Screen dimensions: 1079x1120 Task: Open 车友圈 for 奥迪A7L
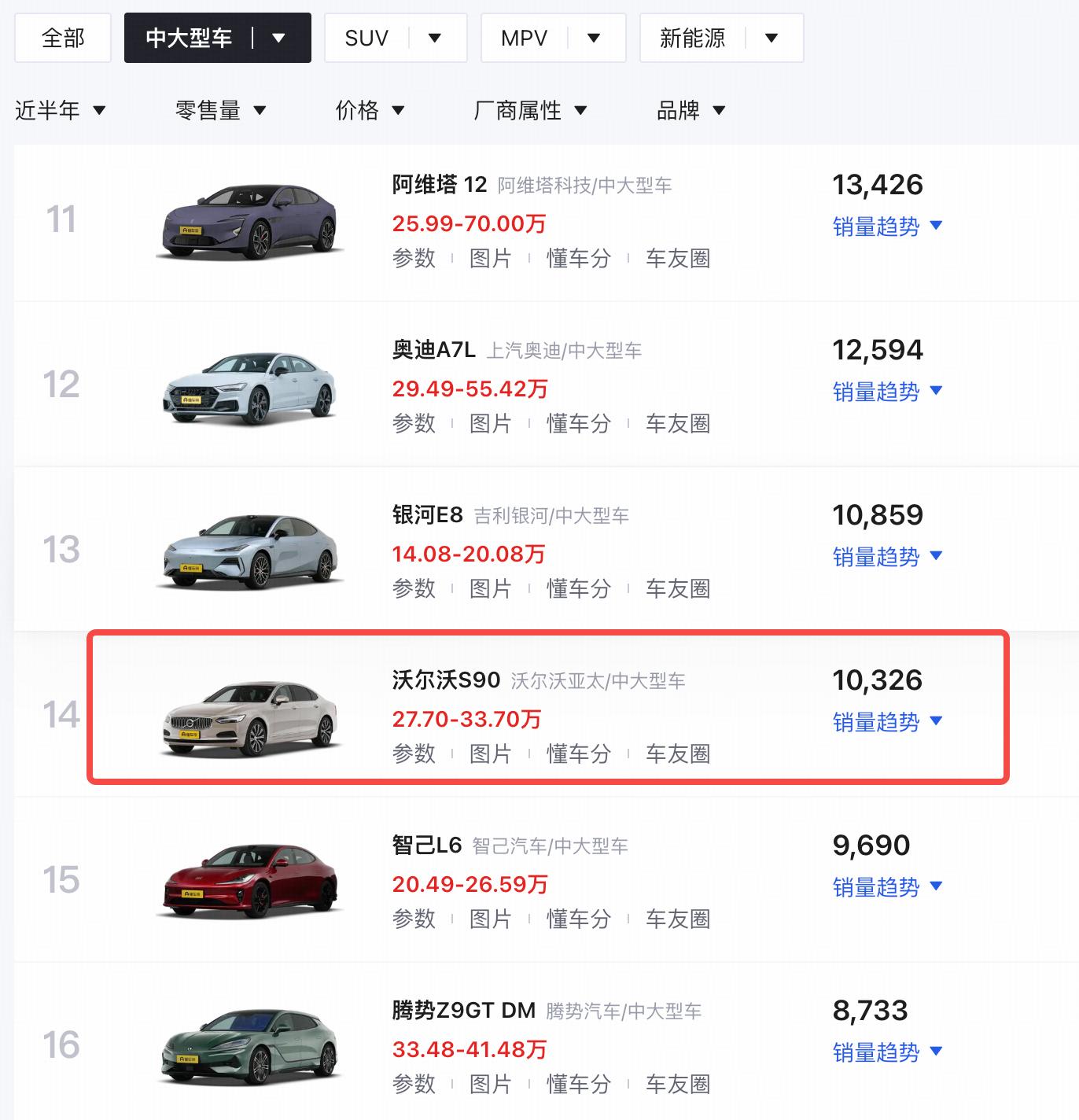pyautogui.click(x=678, y=423)
